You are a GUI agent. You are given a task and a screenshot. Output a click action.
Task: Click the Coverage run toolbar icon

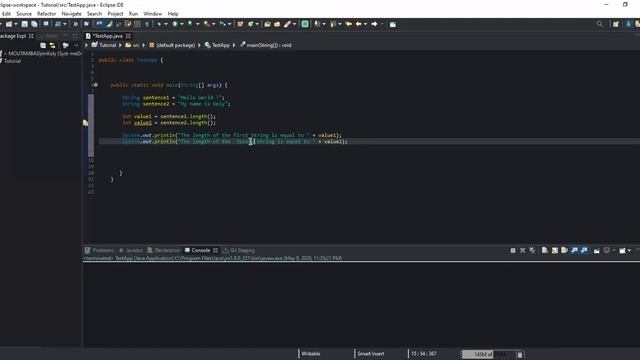190,24
